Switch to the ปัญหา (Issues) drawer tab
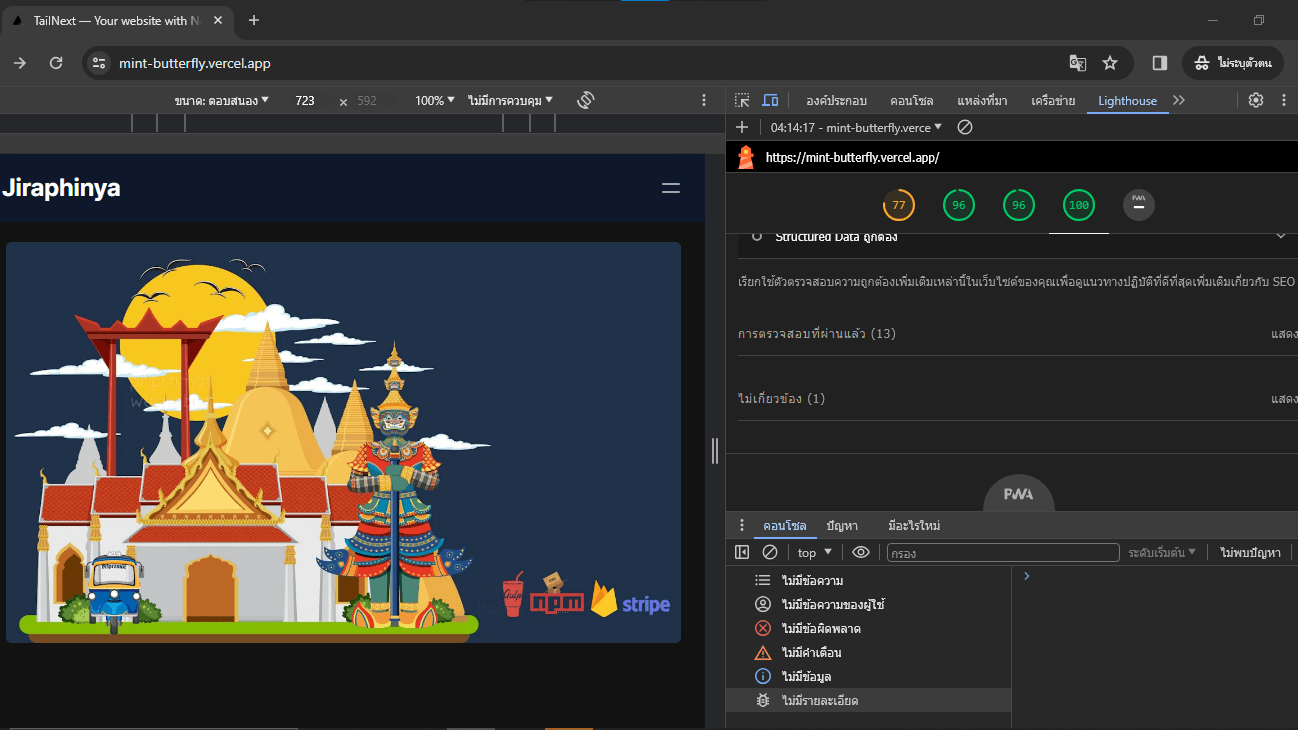 pos(842,525)
